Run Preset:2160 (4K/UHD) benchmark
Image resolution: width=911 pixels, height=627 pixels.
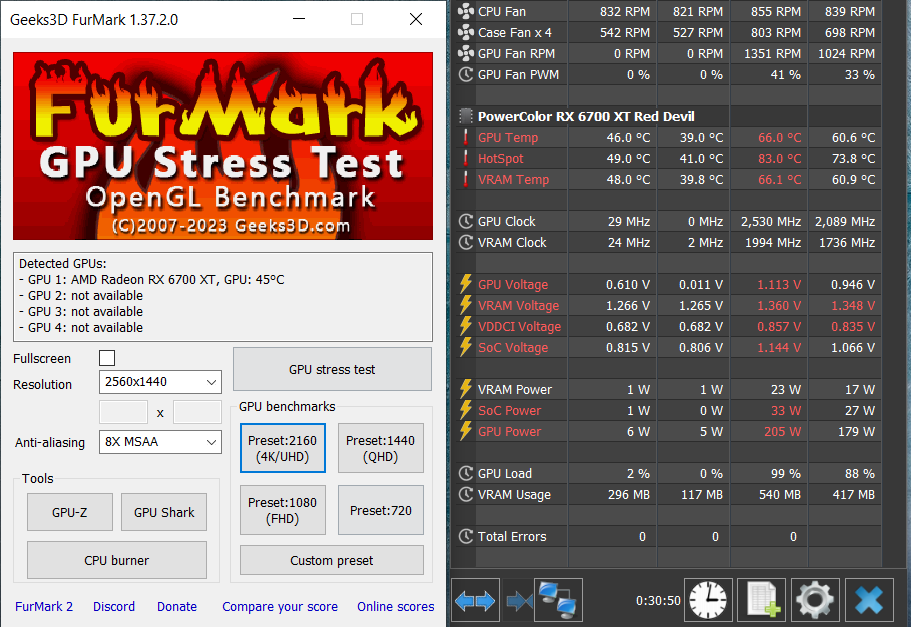click(x=282, y=448)
